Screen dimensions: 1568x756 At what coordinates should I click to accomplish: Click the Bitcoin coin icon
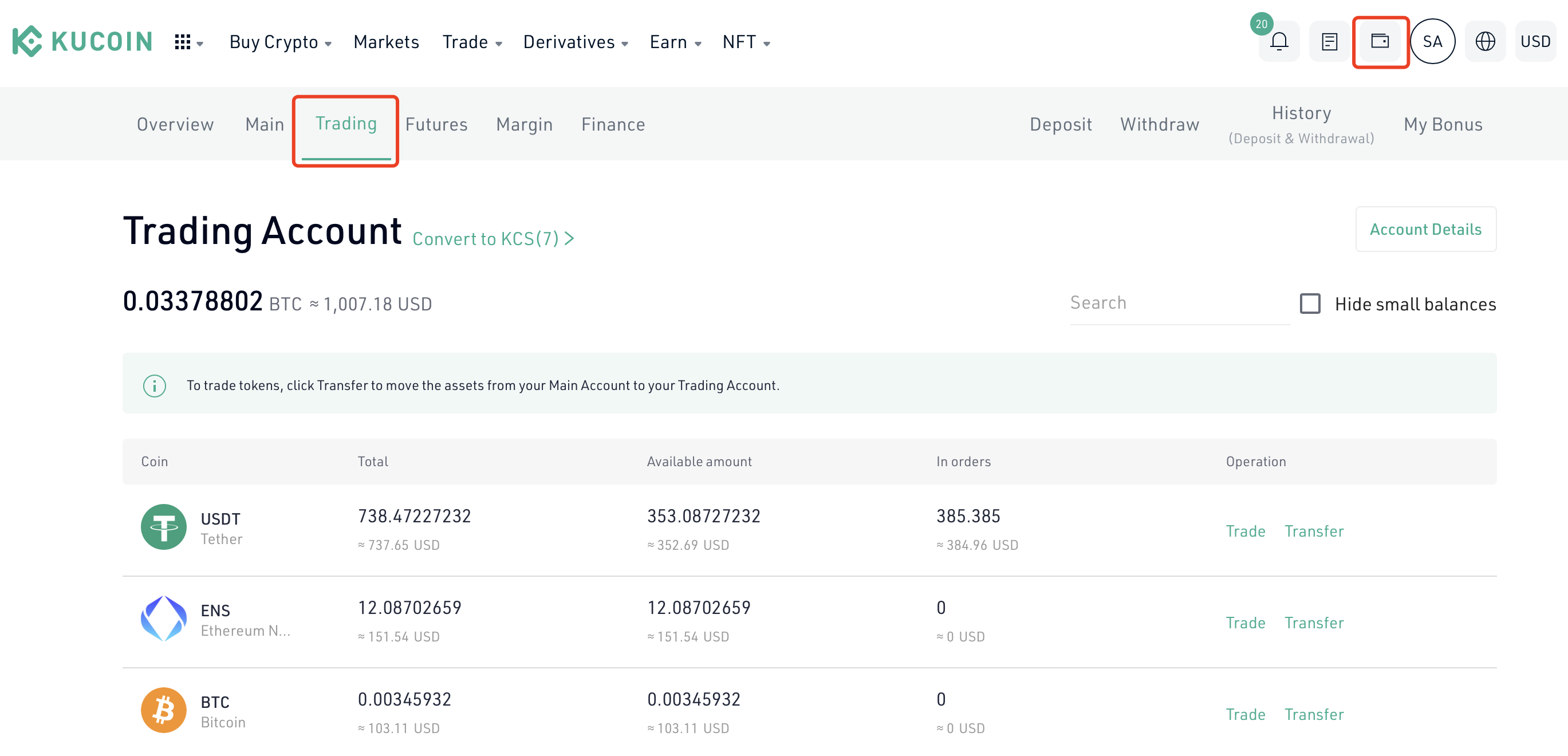[164, 710]
